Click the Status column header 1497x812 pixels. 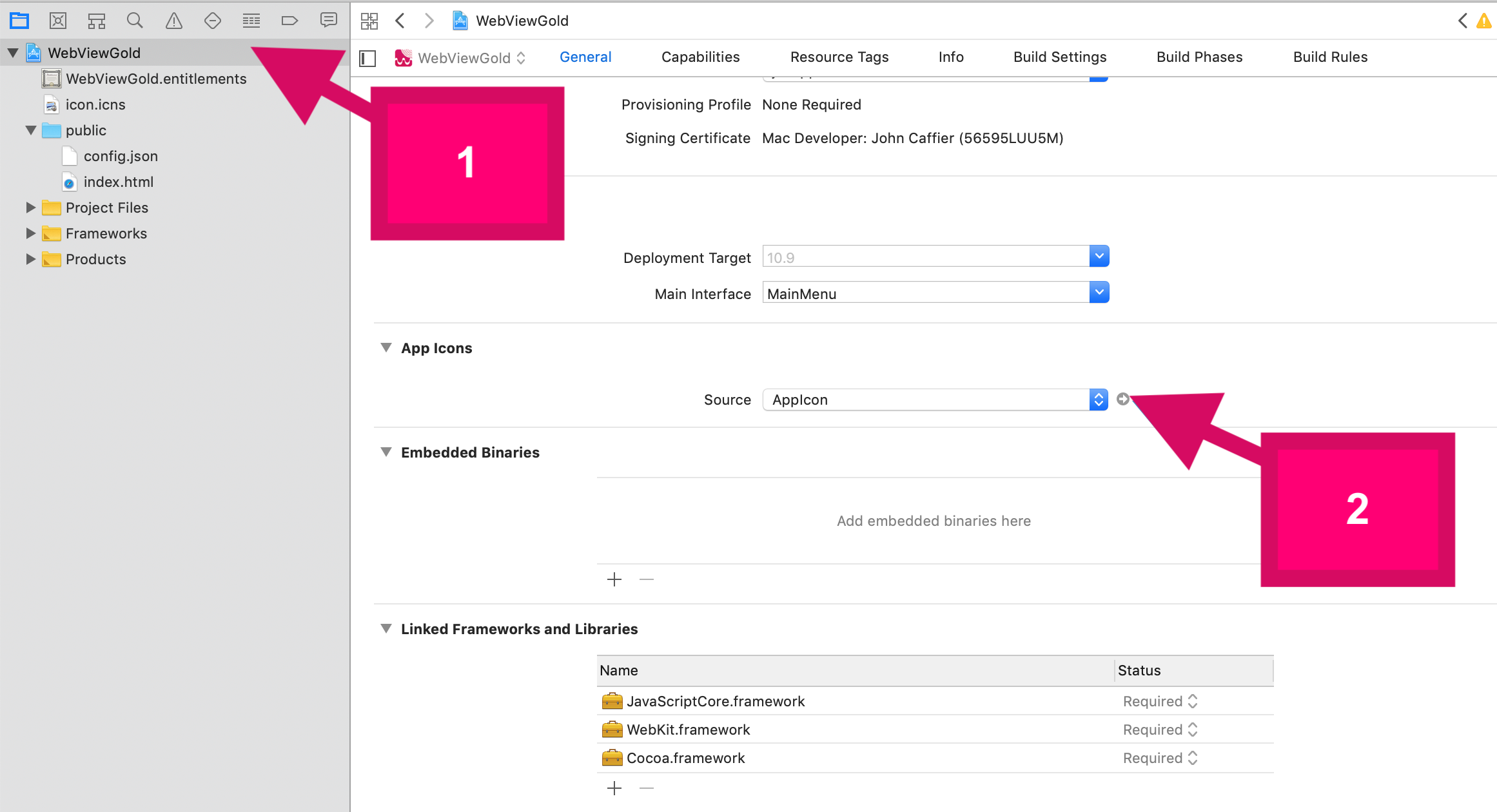pyautogui.click(x=1194, y=670)
